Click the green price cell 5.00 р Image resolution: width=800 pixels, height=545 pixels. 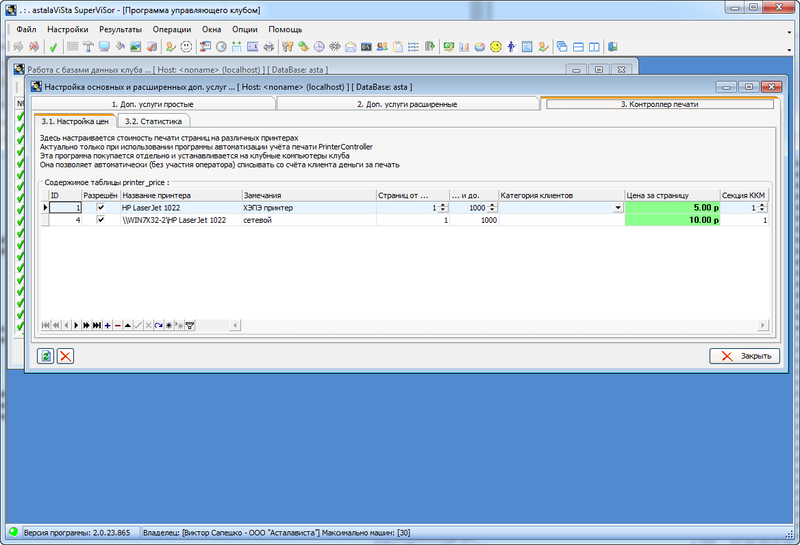pos(672,208)
